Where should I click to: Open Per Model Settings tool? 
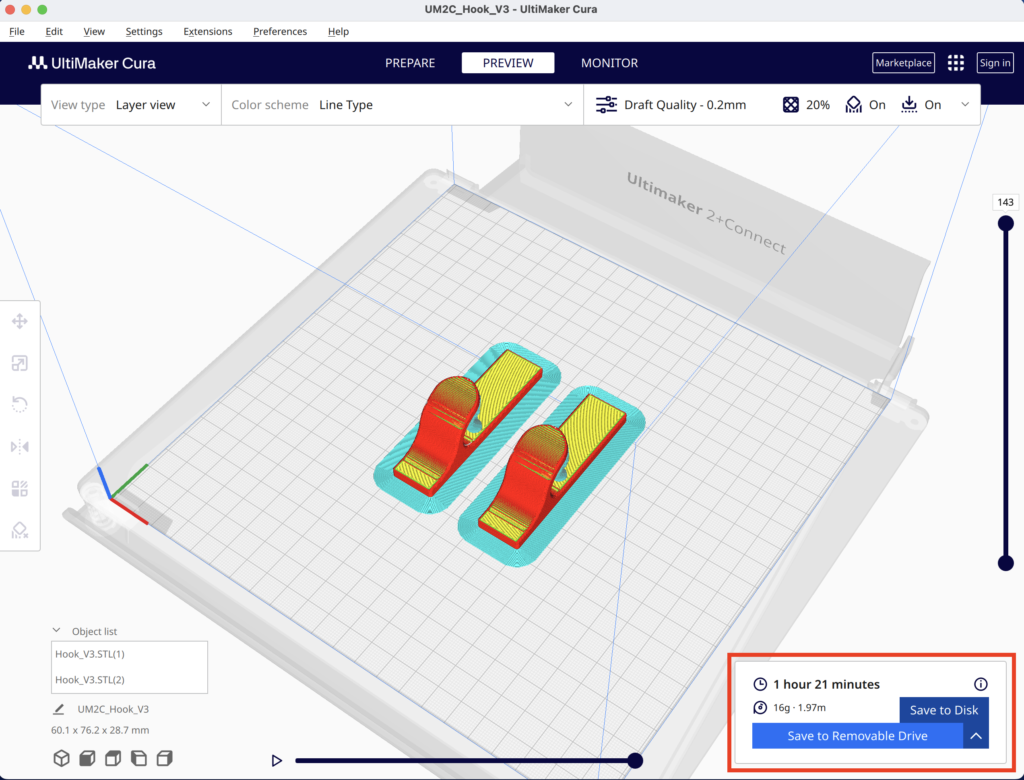coord(20,489)
